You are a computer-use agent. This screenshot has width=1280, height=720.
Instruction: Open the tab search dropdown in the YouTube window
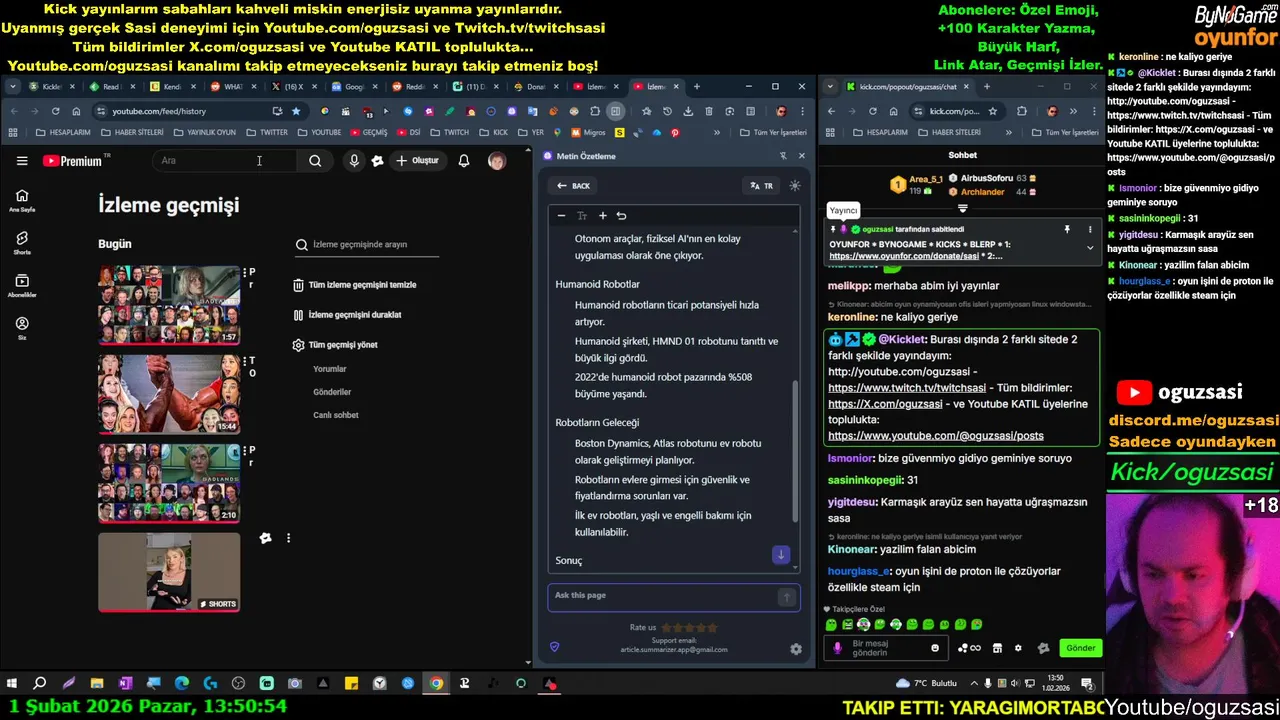15,87
